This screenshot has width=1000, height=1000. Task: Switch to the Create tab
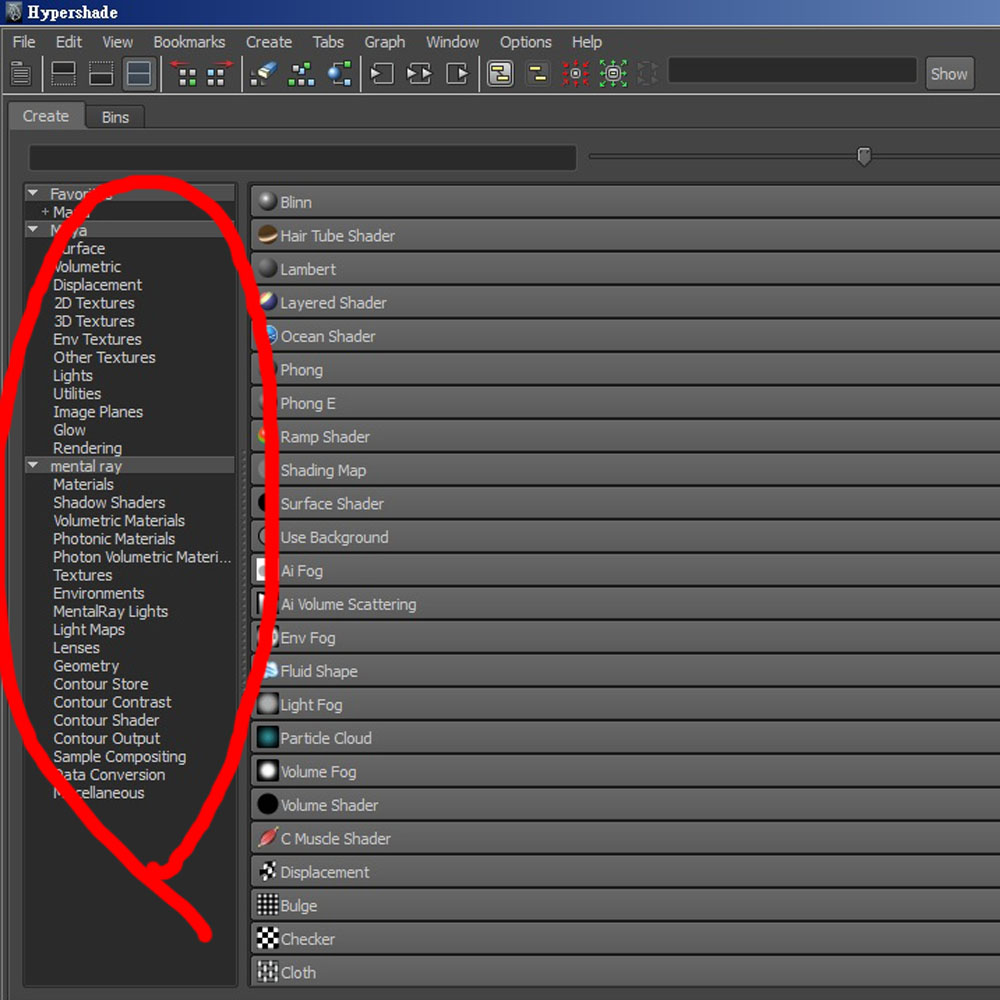(45, 116)
